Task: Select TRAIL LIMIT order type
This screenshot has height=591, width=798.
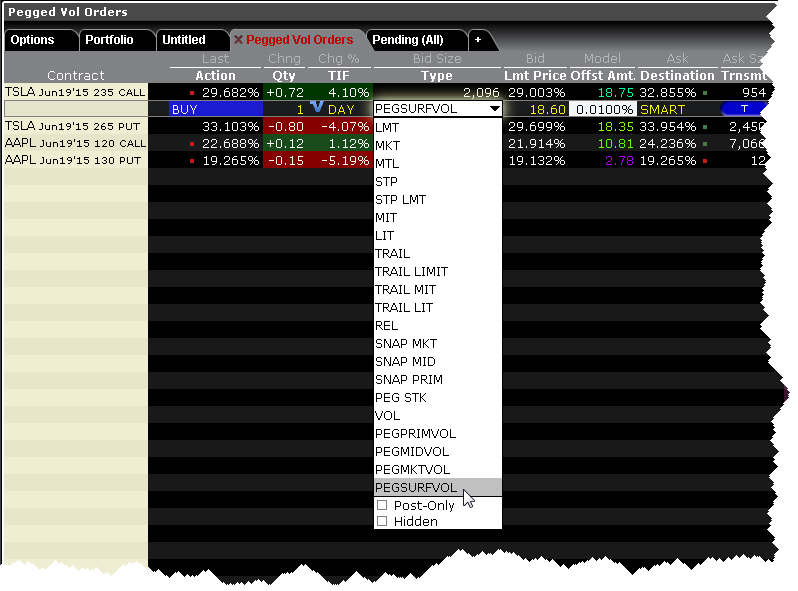Action: (411, 272)
